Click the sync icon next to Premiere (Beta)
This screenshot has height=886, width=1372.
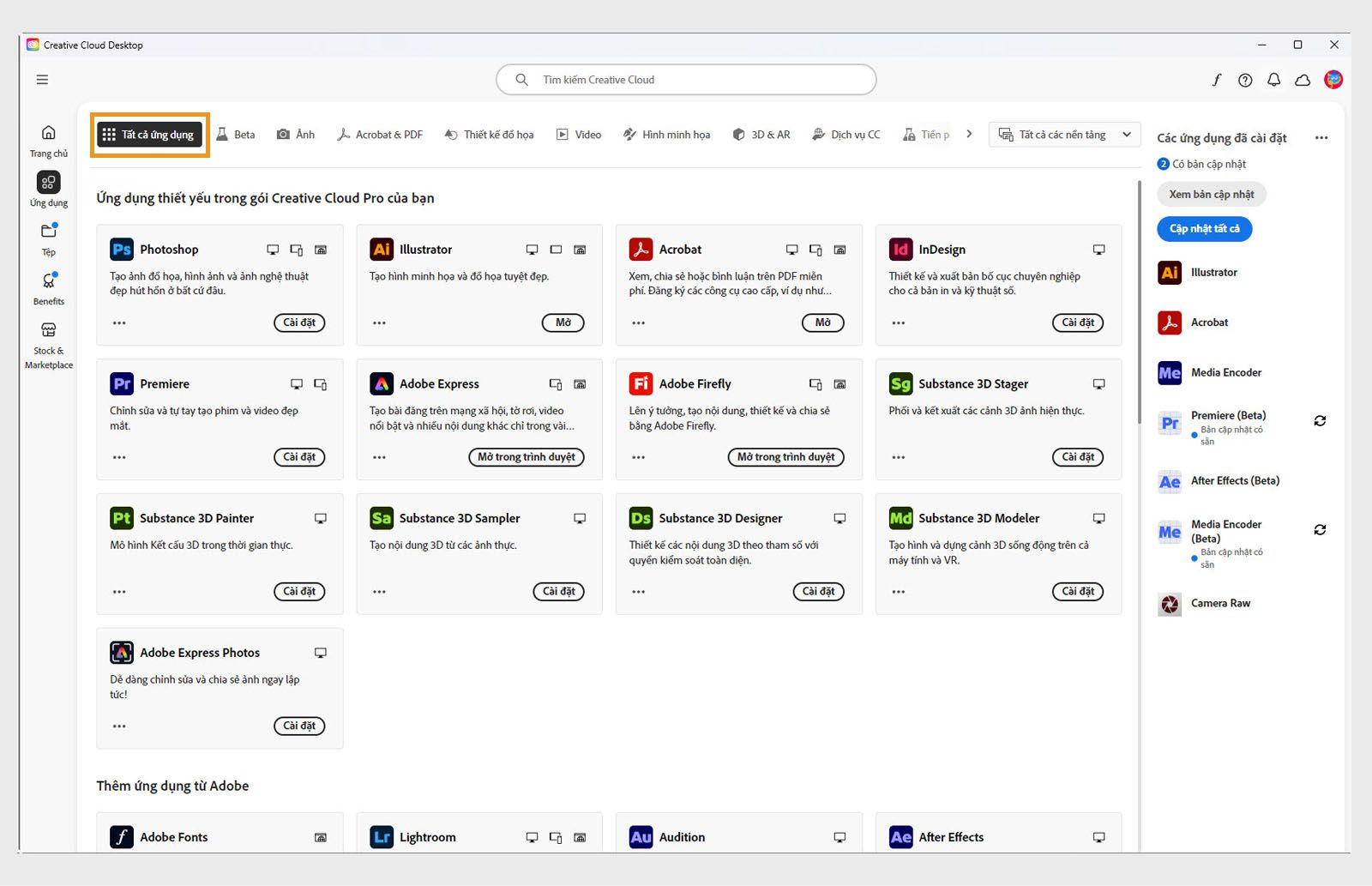(1320, 420)
